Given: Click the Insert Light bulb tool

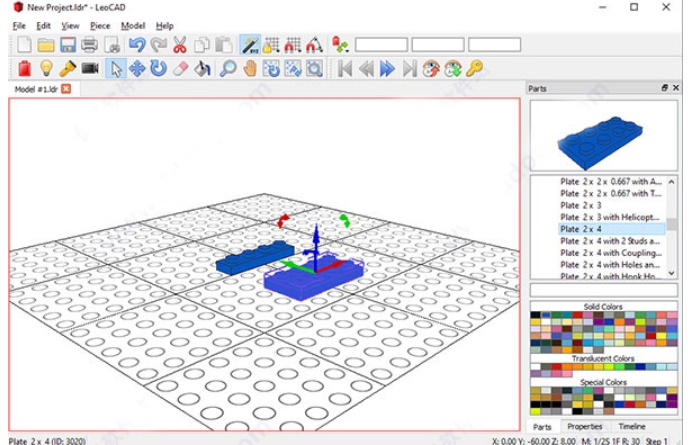Looking at the screenshot, I should 46,68.
